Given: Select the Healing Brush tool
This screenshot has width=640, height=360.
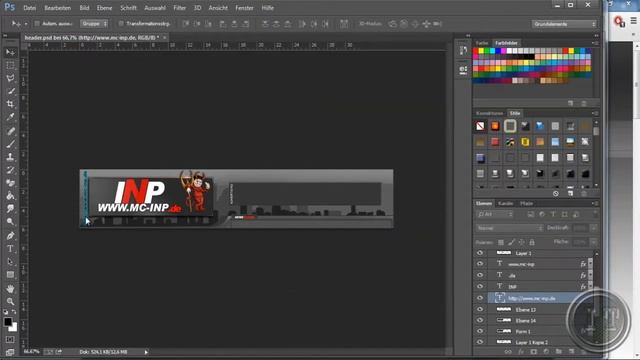Looking at the screenshot, I should [x=11, y=131].
